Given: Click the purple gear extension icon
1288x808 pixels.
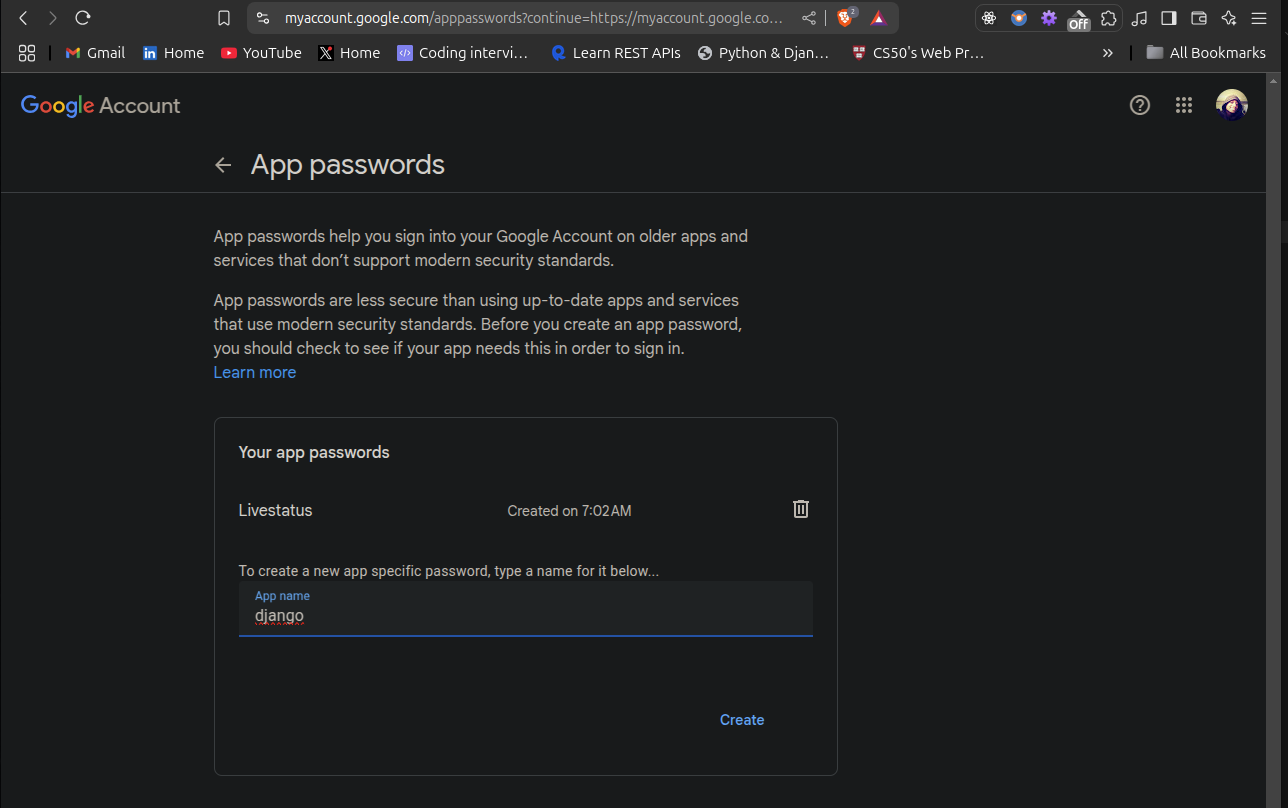Looking at the screenshot, I should pos(1049,18).
